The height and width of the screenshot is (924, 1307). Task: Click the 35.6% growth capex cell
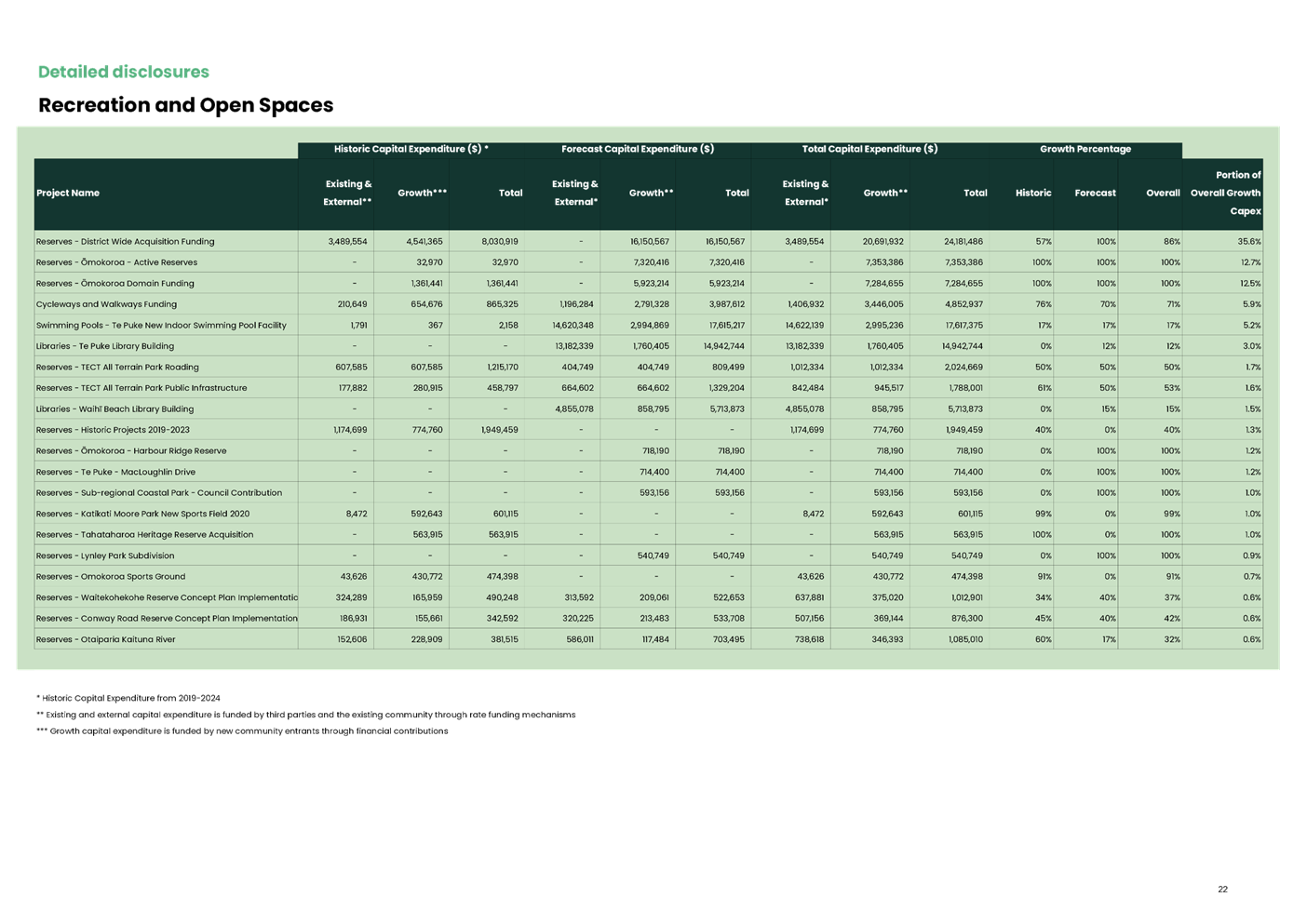[1248, 242]
